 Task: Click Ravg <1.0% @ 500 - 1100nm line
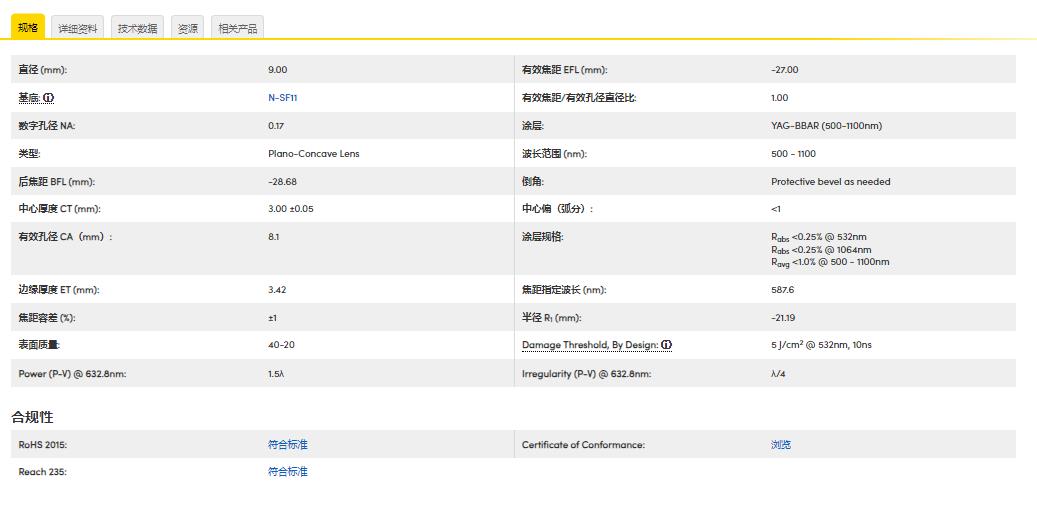click(x=830, y=263)
